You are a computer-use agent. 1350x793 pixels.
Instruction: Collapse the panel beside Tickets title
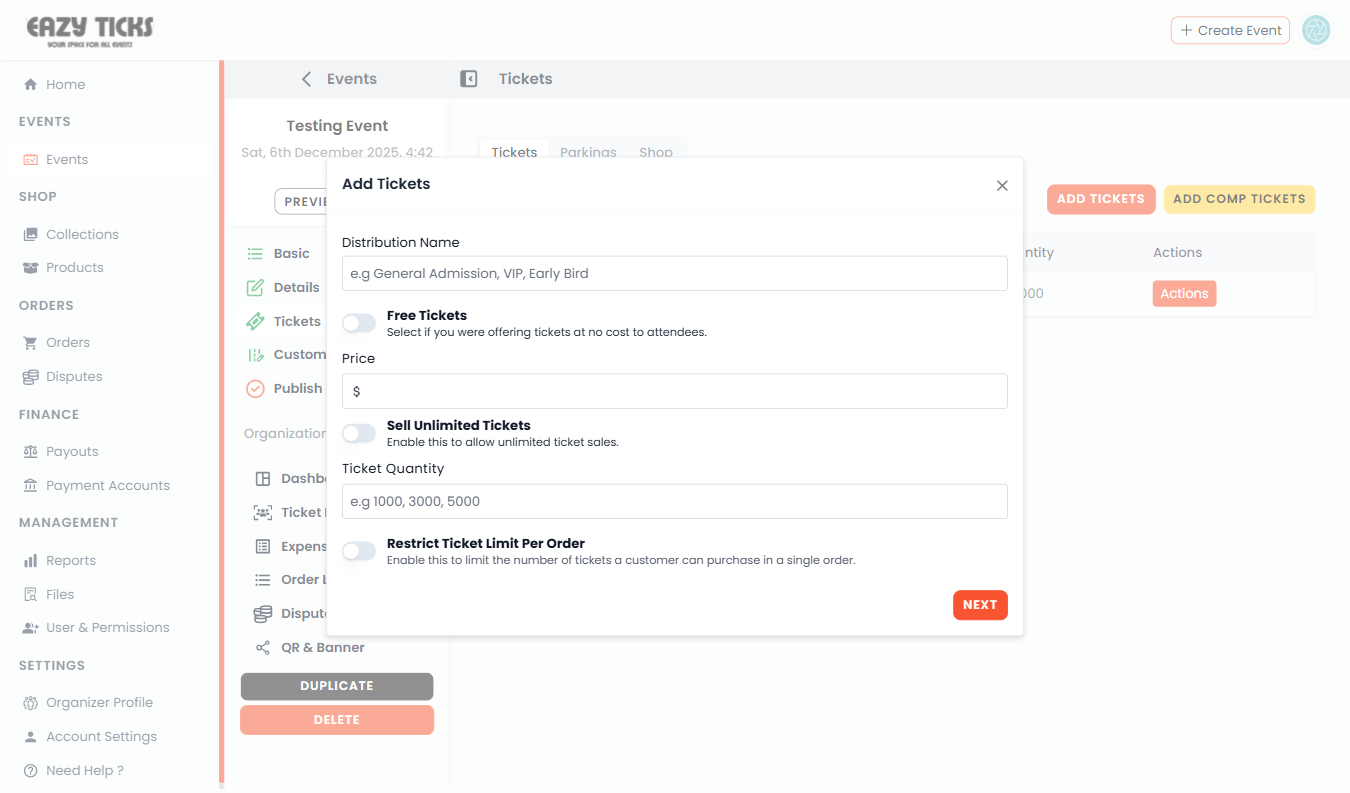click(x=468, y=79)
